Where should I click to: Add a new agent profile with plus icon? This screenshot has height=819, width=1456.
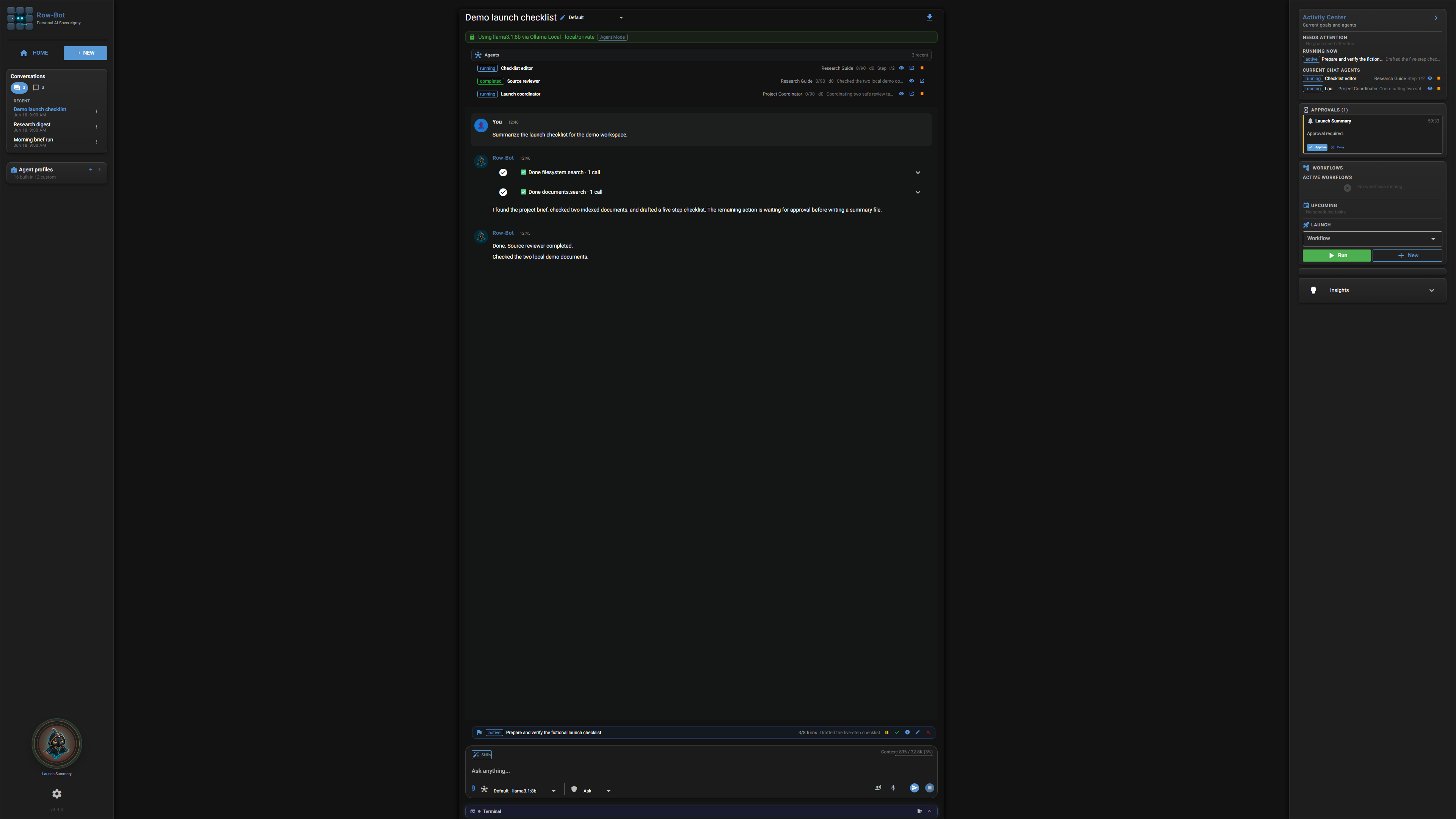tap(91, 169)
